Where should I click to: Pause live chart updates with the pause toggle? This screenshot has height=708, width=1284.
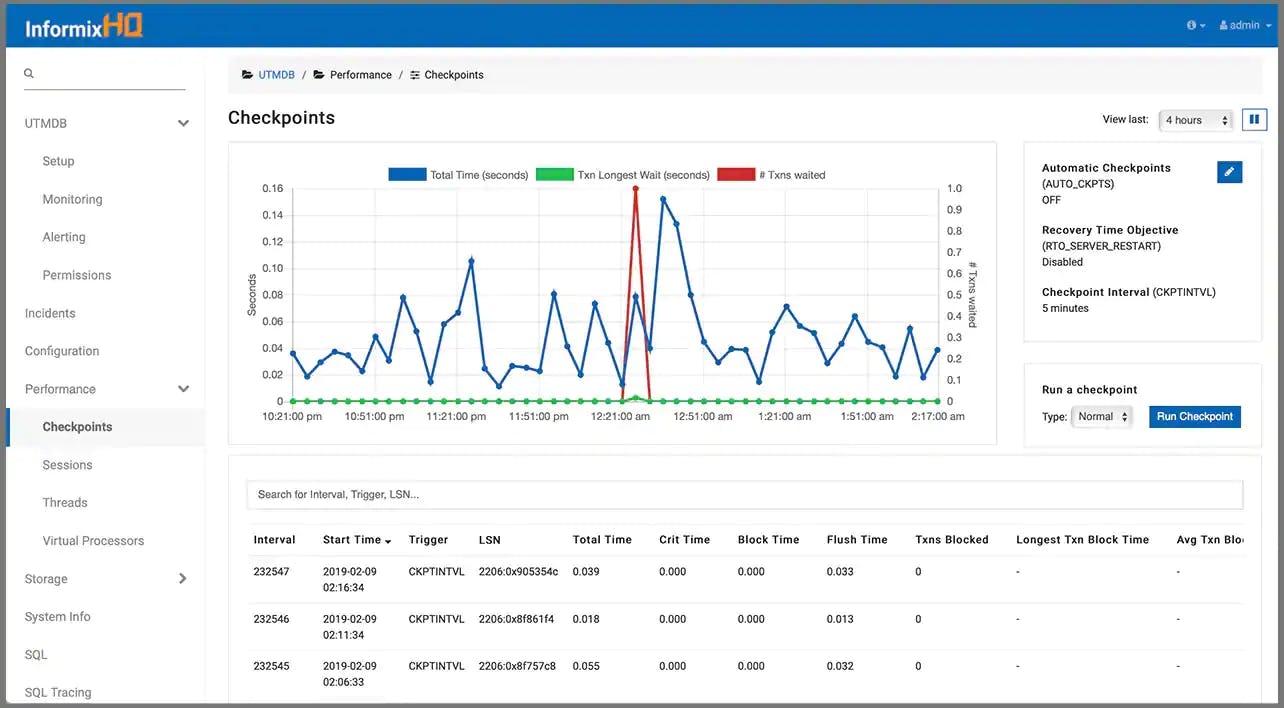point(1254,119)
